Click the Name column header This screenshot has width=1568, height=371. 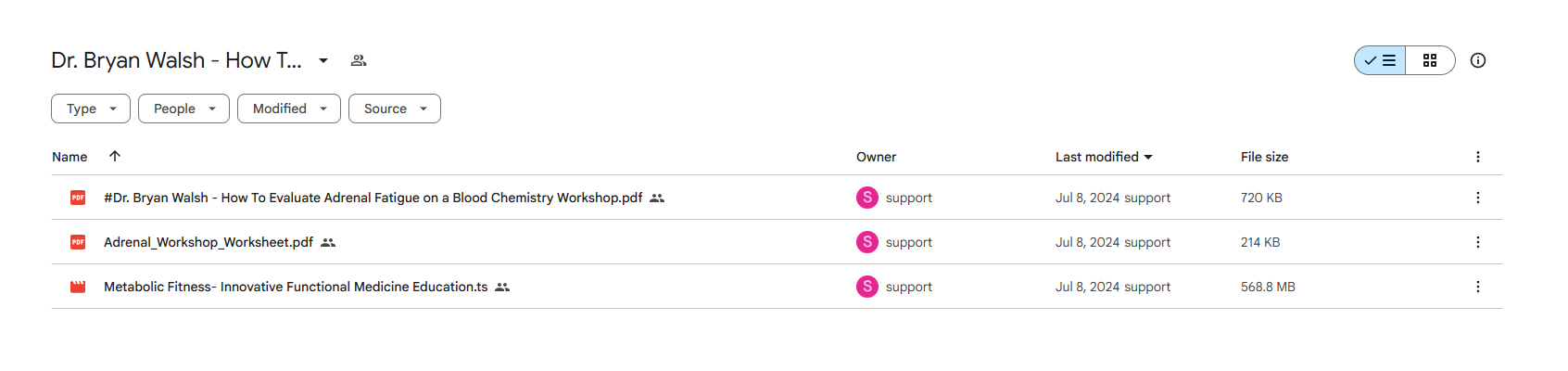tap(70, 157)
